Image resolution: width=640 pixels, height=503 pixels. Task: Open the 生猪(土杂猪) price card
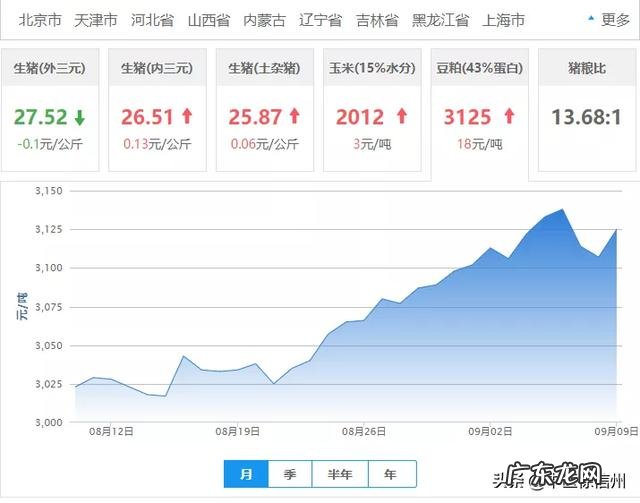coord(264,109)
